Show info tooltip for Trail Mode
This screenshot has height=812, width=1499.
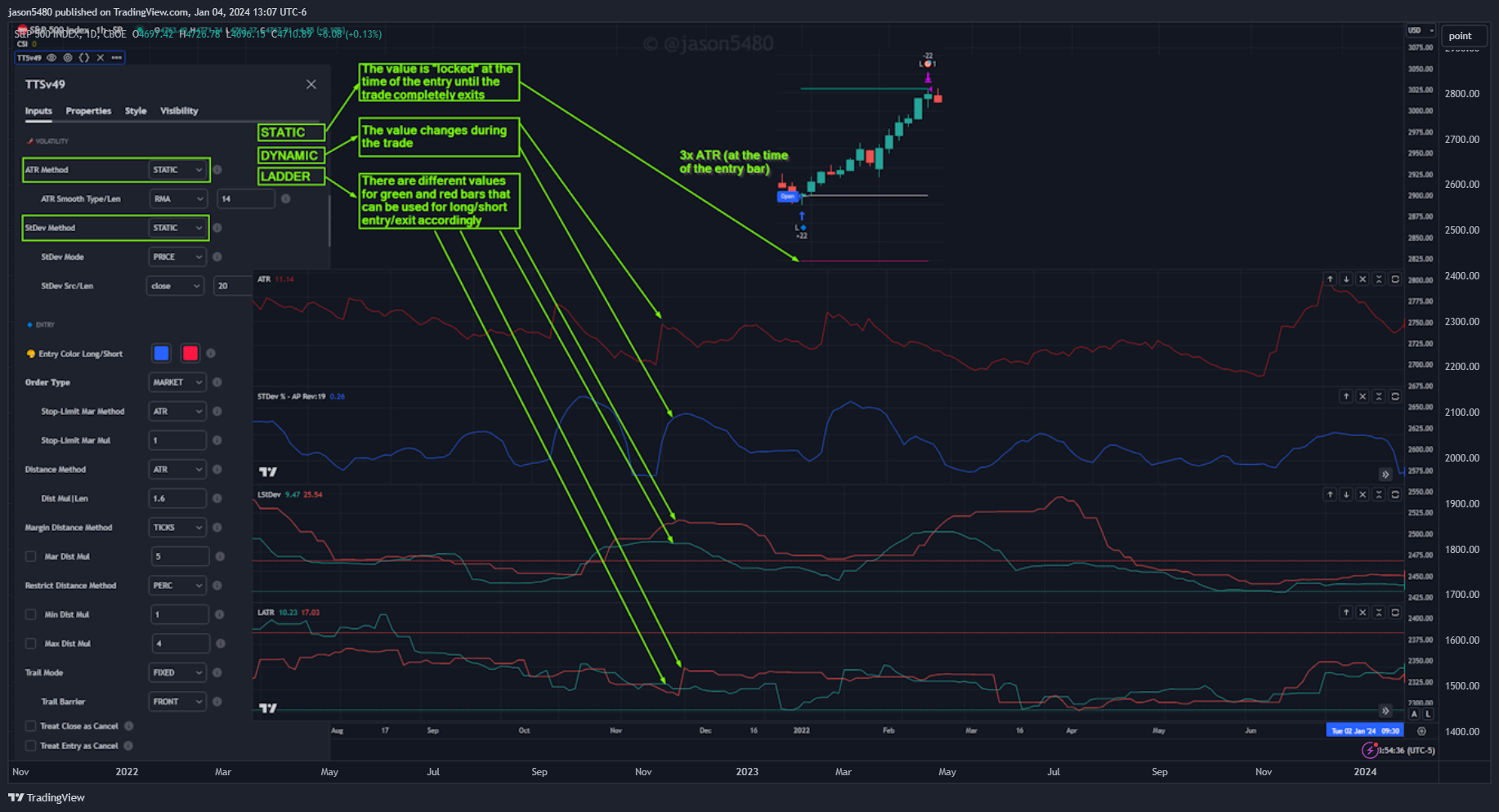[x=217, y=672]
